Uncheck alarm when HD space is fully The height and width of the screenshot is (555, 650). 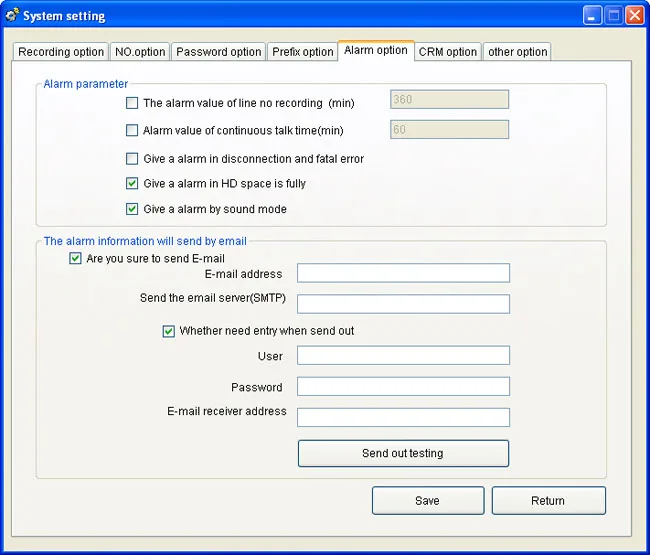[132, 183]
